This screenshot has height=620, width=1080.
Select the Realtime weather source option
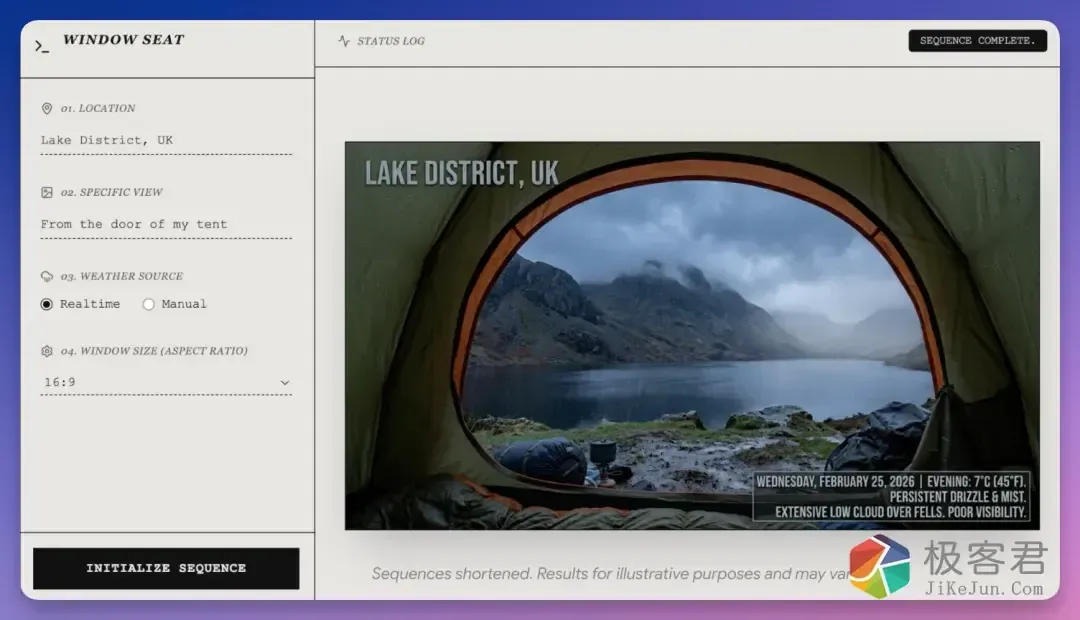(47, 304)
